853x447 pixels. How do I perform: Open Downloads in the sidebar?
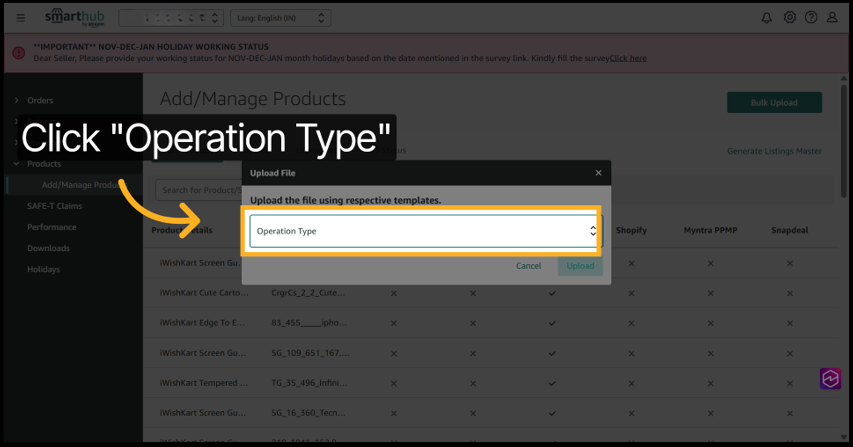tap(48, 248)
